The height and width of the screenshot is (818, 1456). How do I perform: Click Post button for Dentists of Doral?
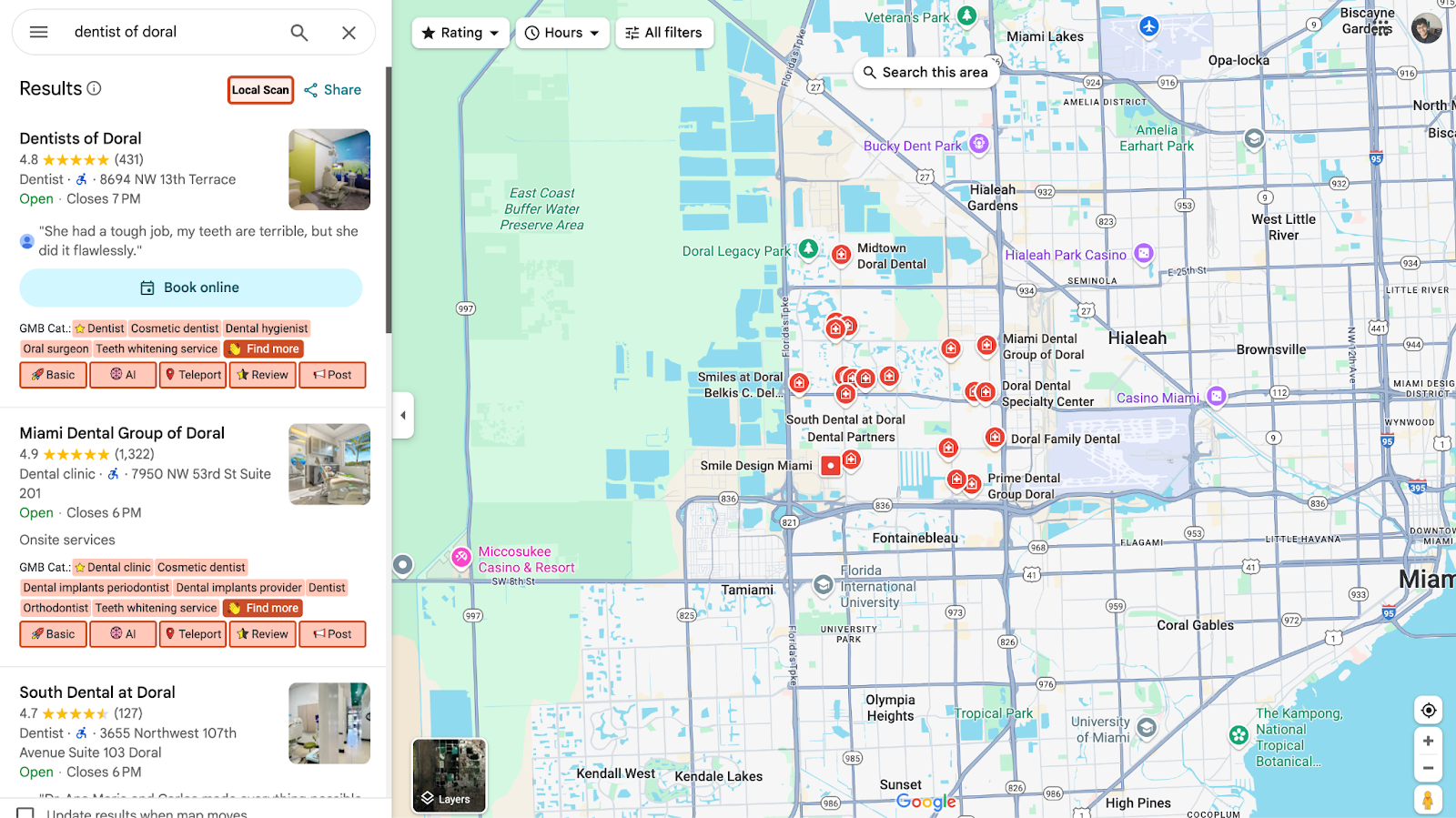click(x=332, y=375)
